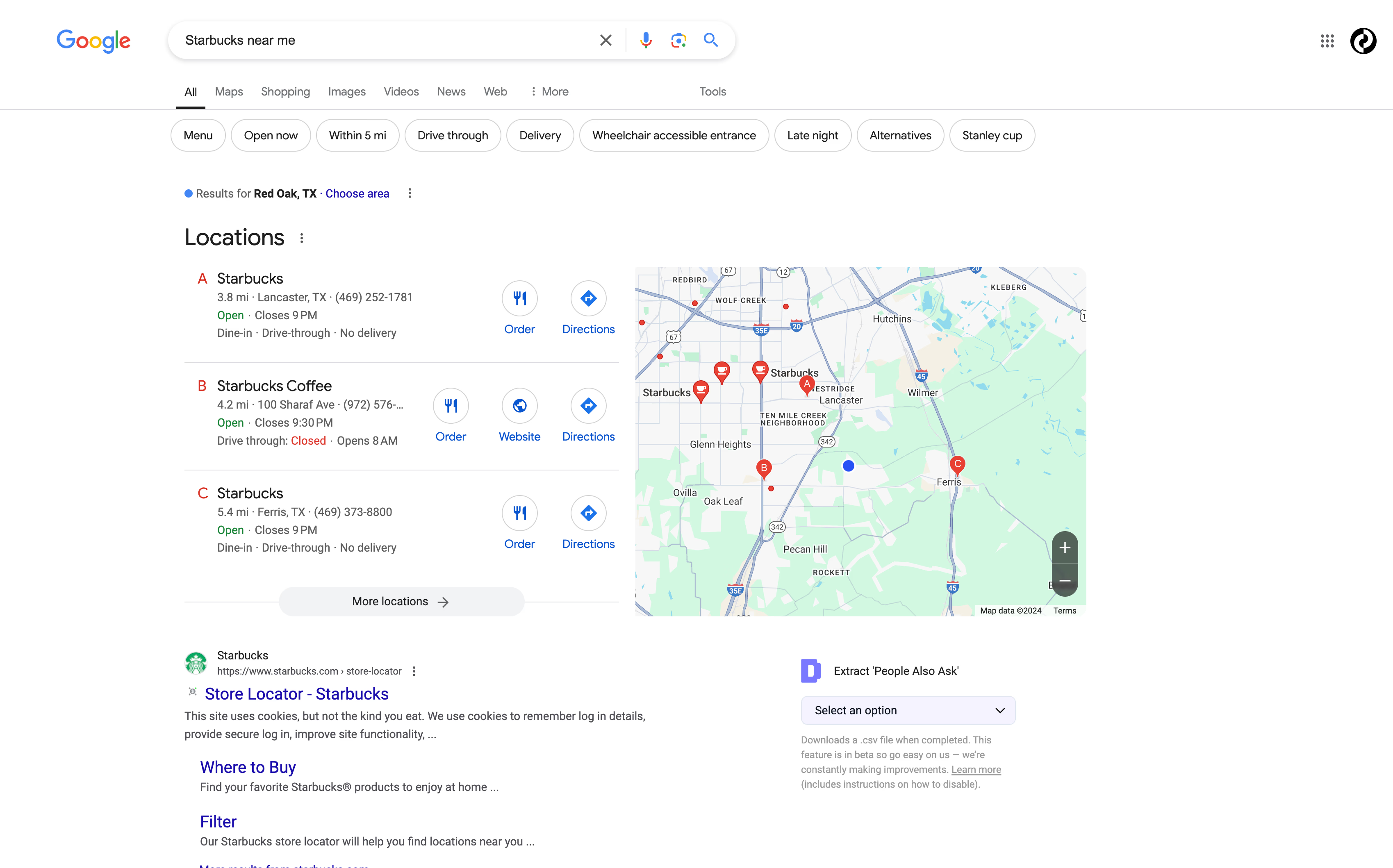This screenshot has width=1393, height=868.
Task: Toggle the Open now filter chip
Action: 271,136
